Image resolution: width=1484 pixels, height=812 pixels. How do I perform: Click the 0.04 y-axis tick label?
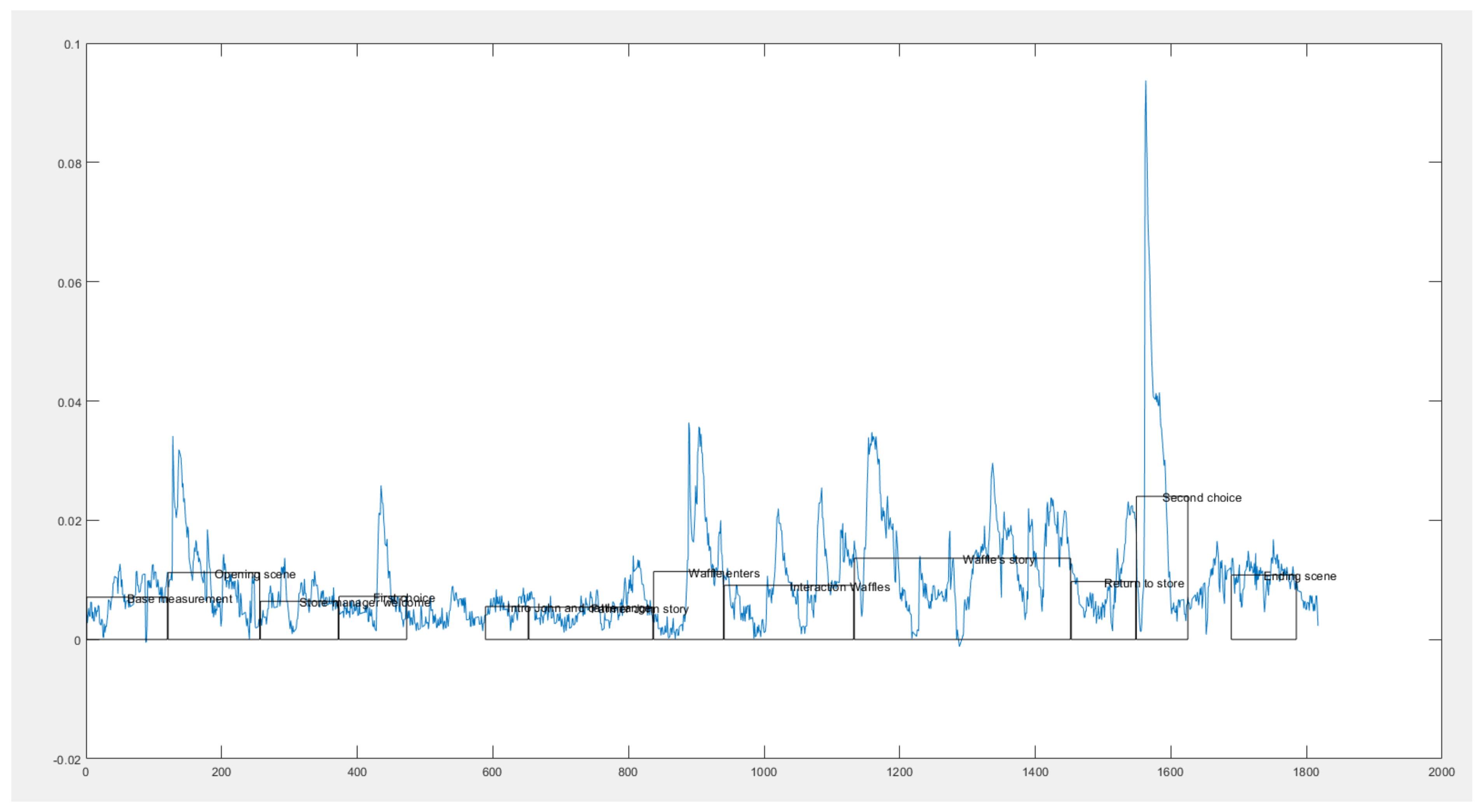(69, 402)
